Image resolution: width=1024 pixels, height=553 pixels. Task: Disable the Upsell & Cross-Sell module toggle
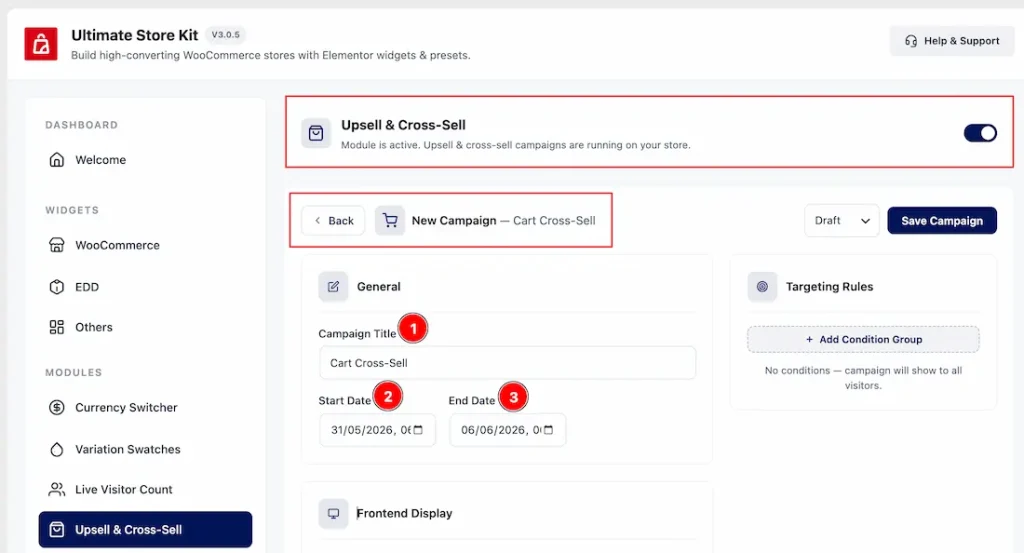pyautogui.click(x=980, y=133)
